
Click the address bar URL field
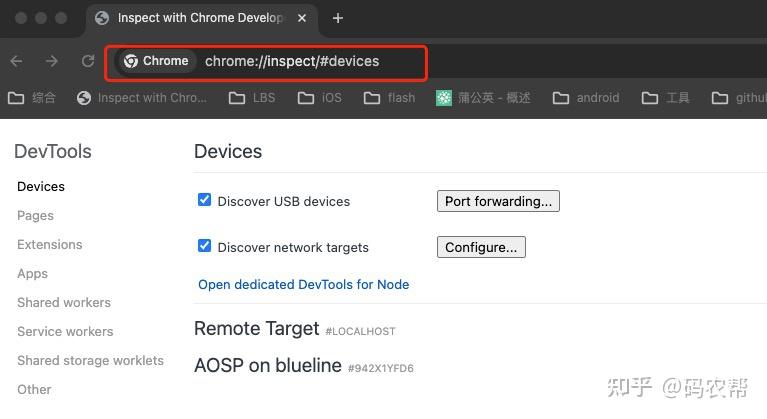(300, 61)
